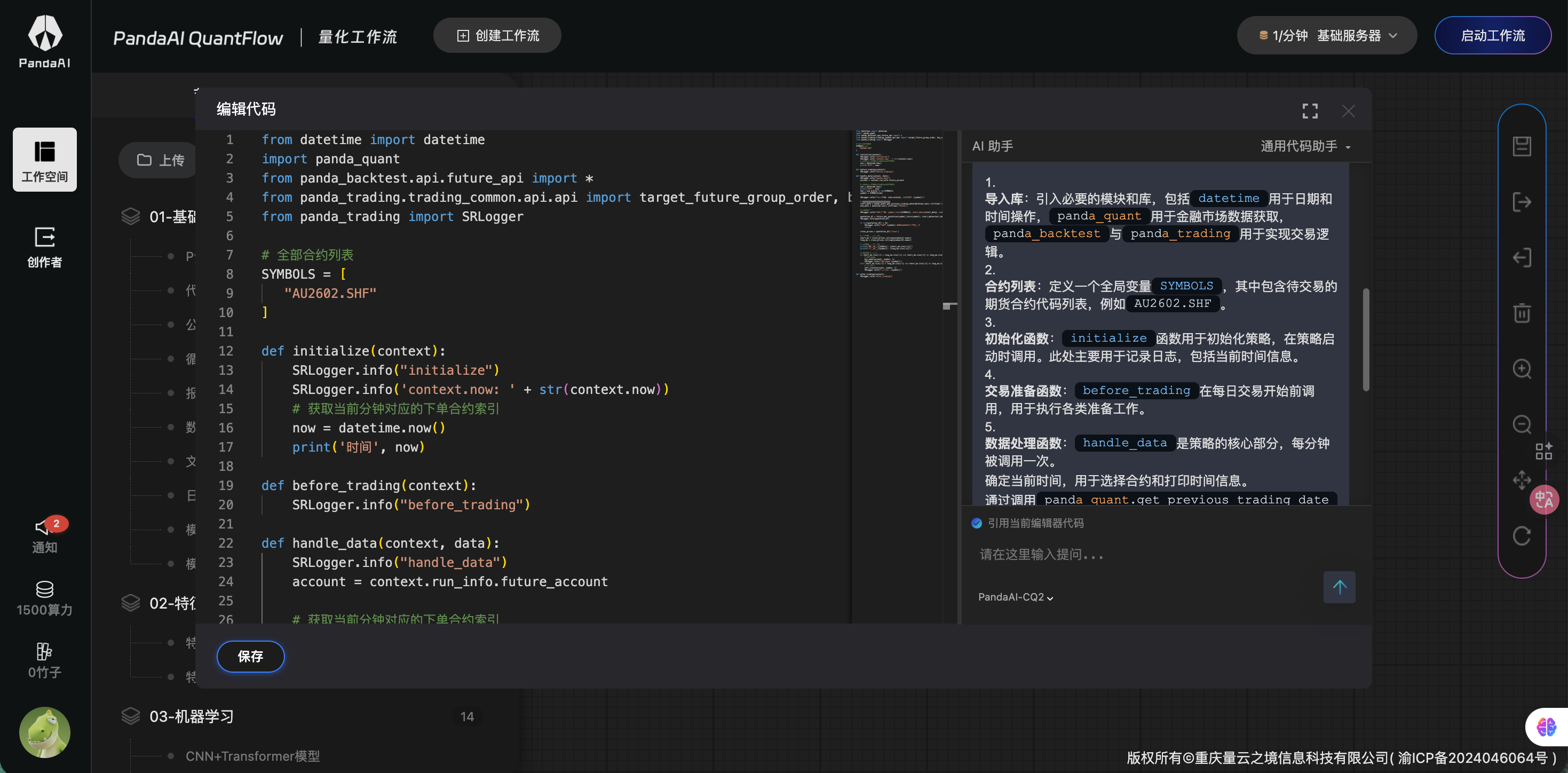Click the 'now = datetime.now()' code line
This screenshot has height=773, width=1568.
369,428
